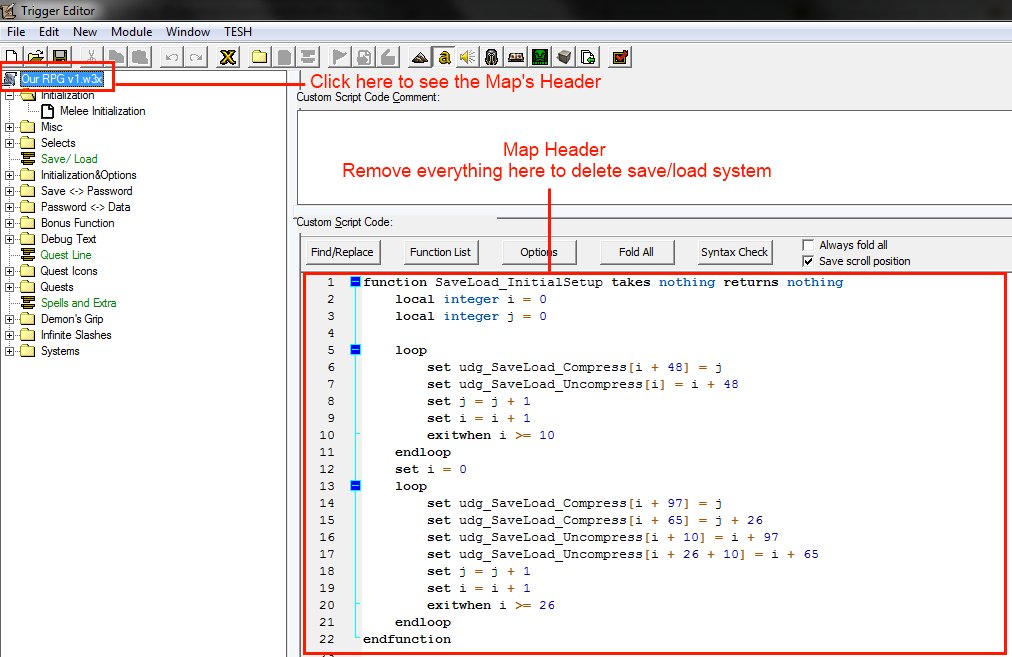The height and width of the screenshot is (657, 1012).
Task: Expand the Selects folder
Action: click(x=10, y=143)
